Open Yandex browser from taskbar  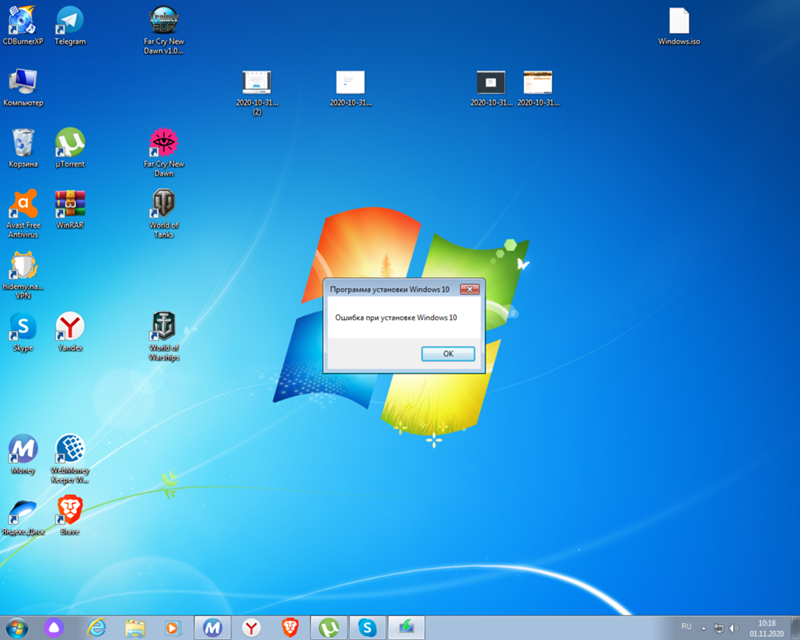tap(251, 628)
